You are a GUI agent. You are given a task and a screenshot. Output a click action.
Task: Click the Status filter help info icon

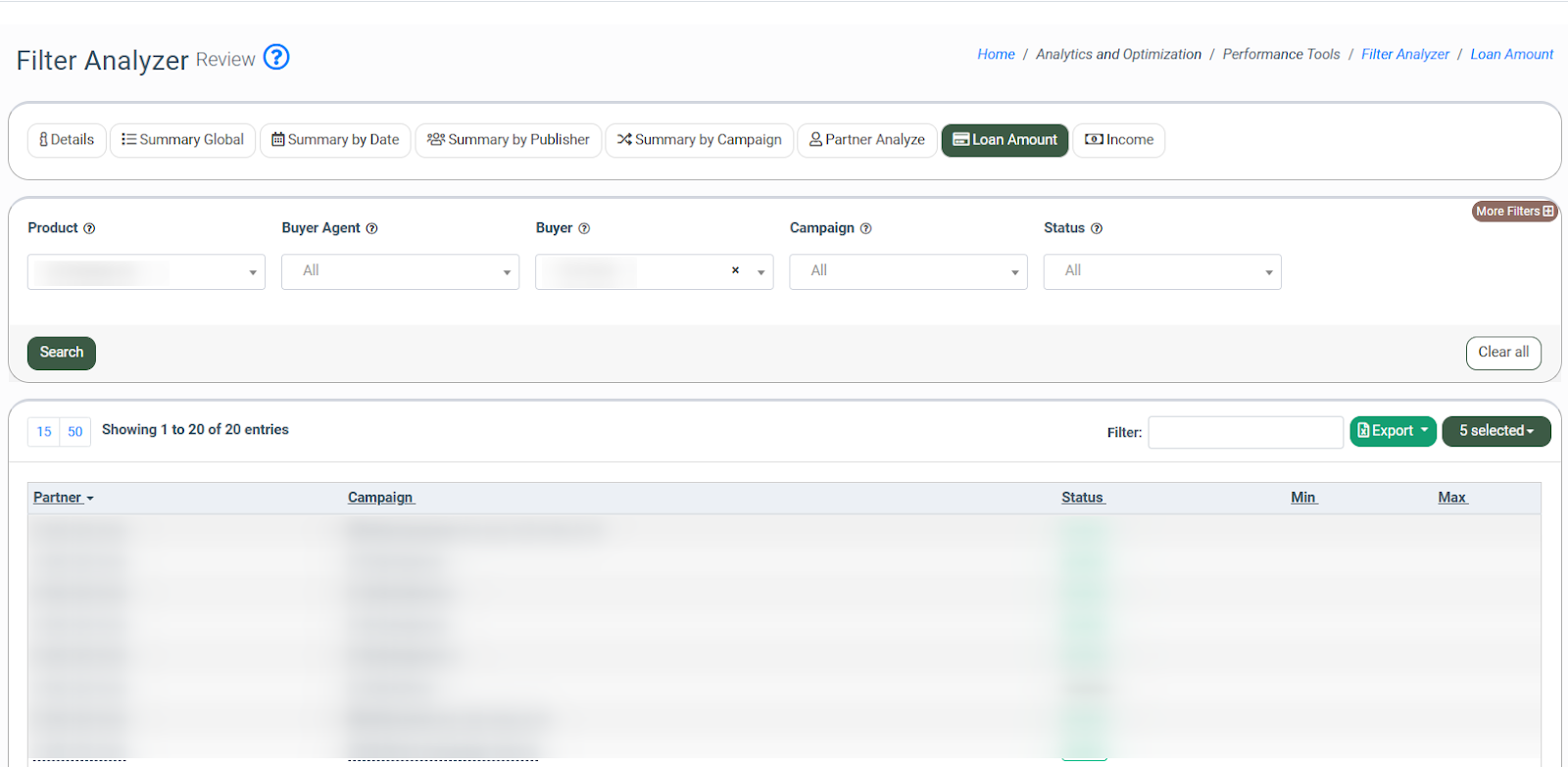pyautogui.click(x=1097, y=228)
